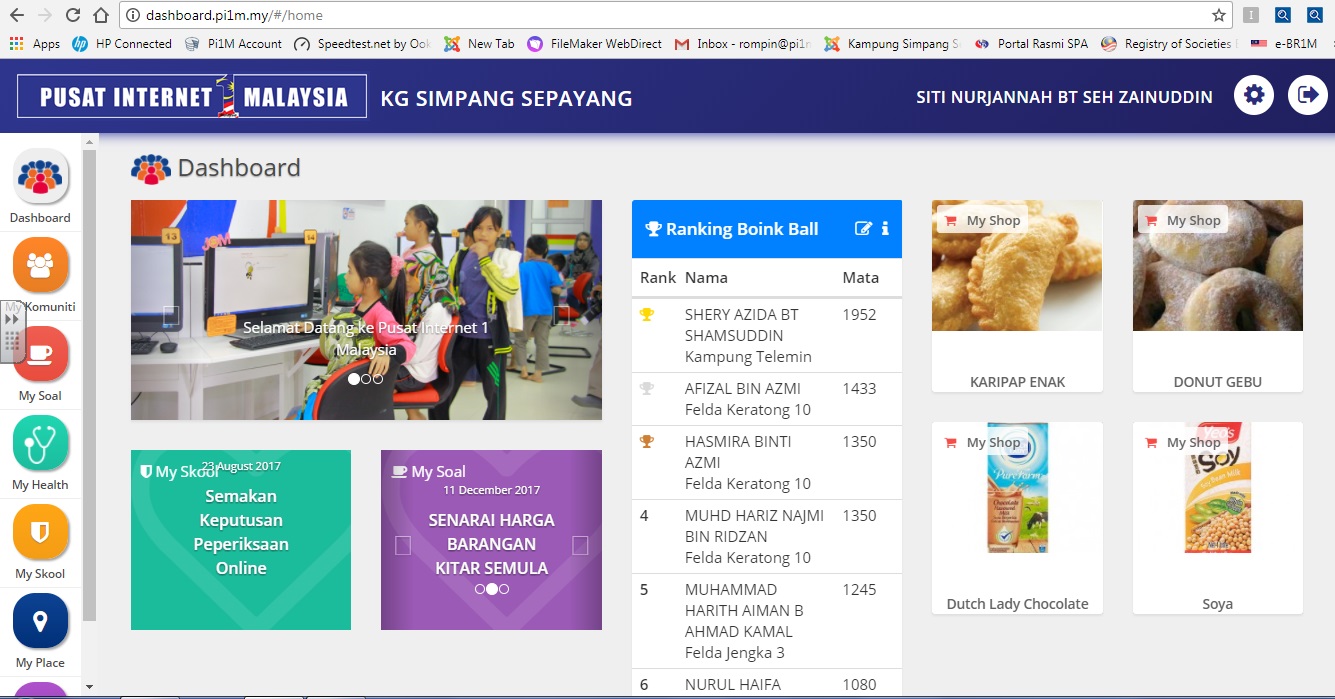1335x699 pixels.
Task: Click the Nama column header
Action: [706, 277]
